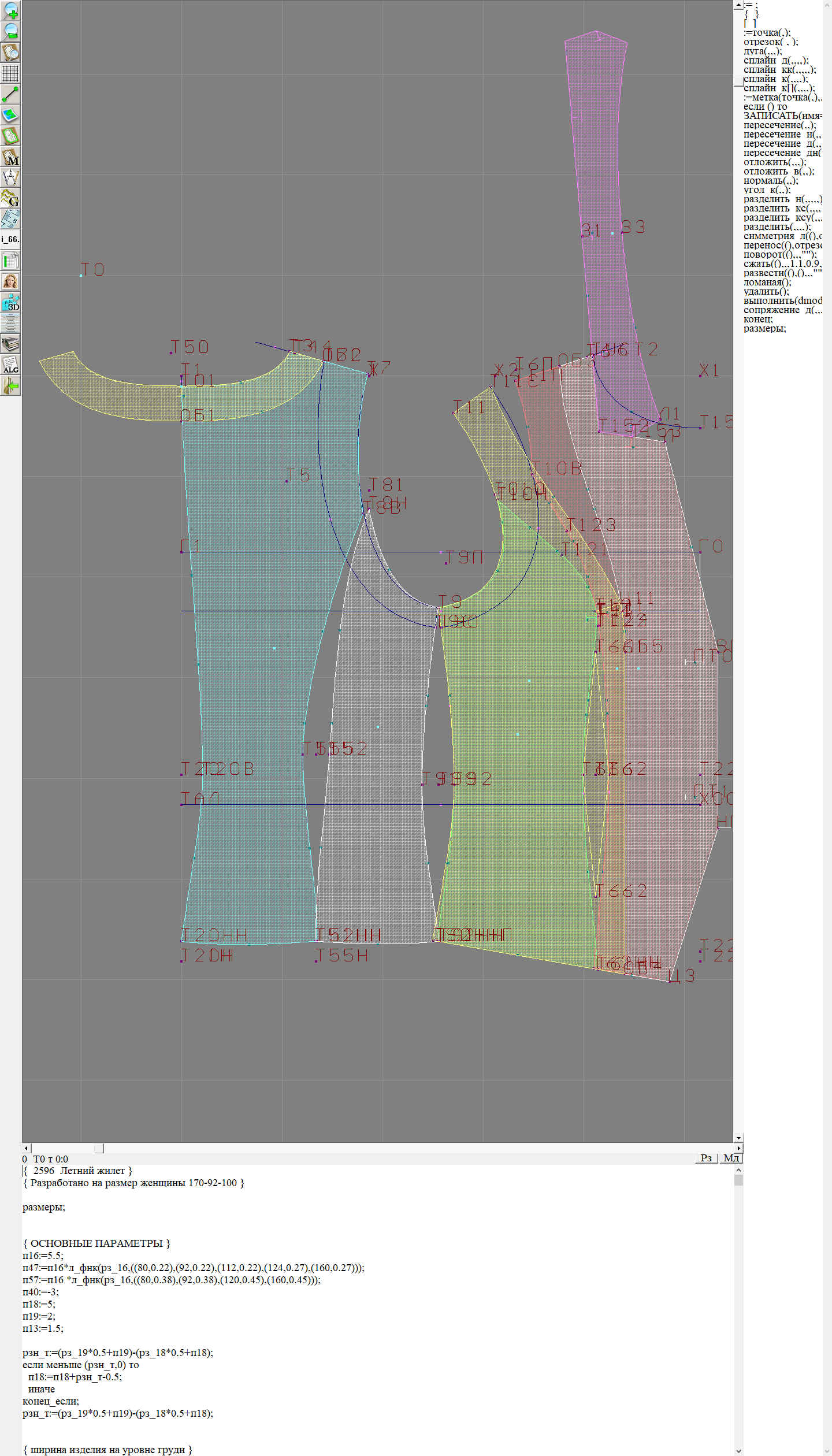Click the canvas horizontal scrollbar left arrow
Viewport: 832px width, 1456px height.
pos(26,1148)
